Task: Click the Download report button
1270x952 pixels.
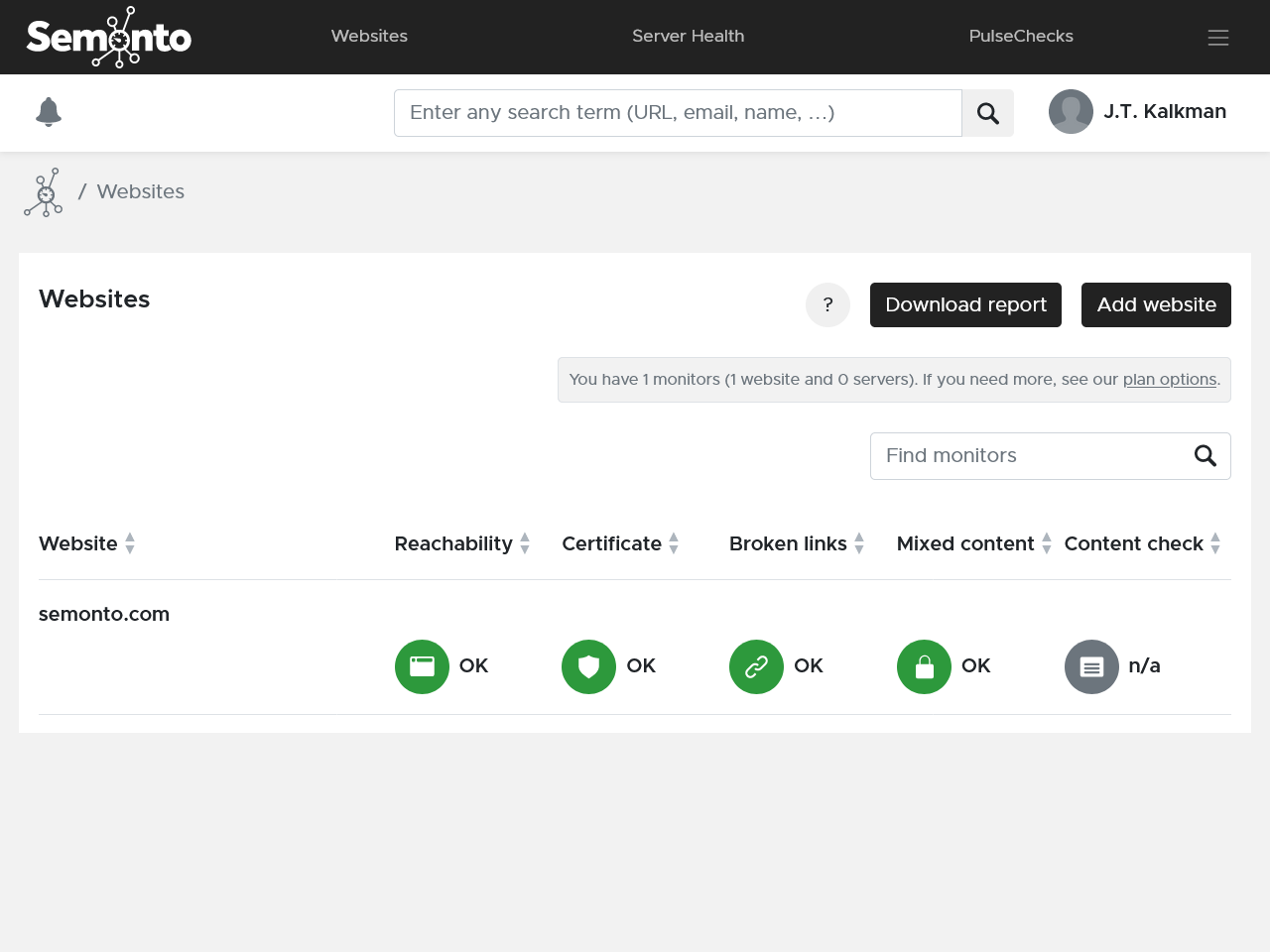Action: tap(965, 304)
